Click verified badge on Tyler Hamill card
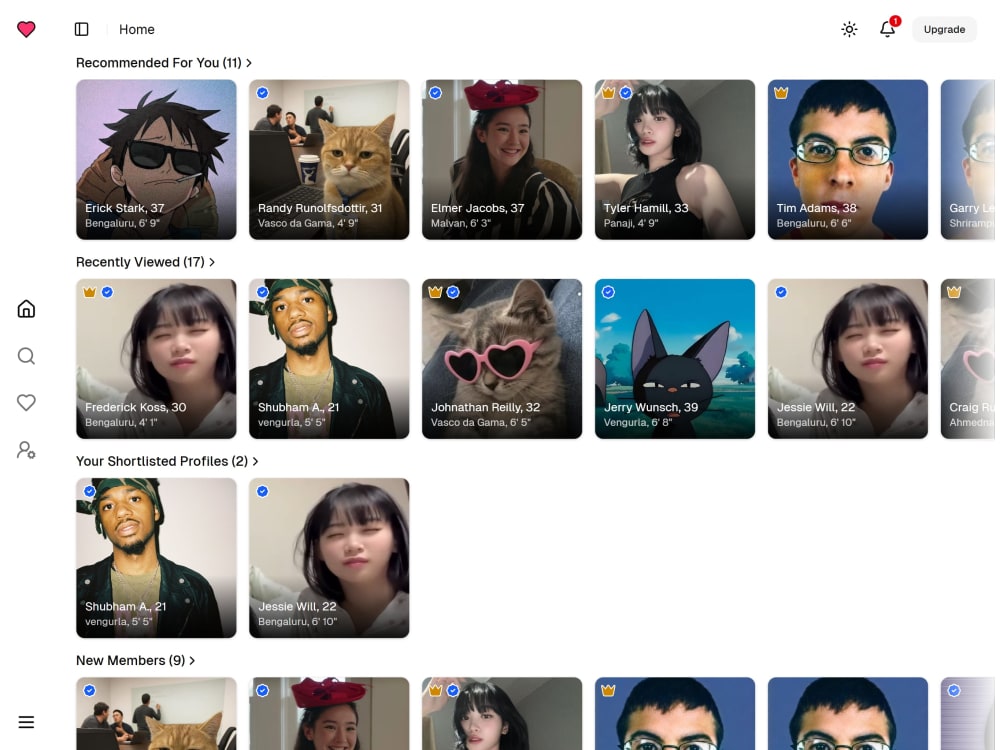Screen dimensions: 1000x750 coord(626,93)
